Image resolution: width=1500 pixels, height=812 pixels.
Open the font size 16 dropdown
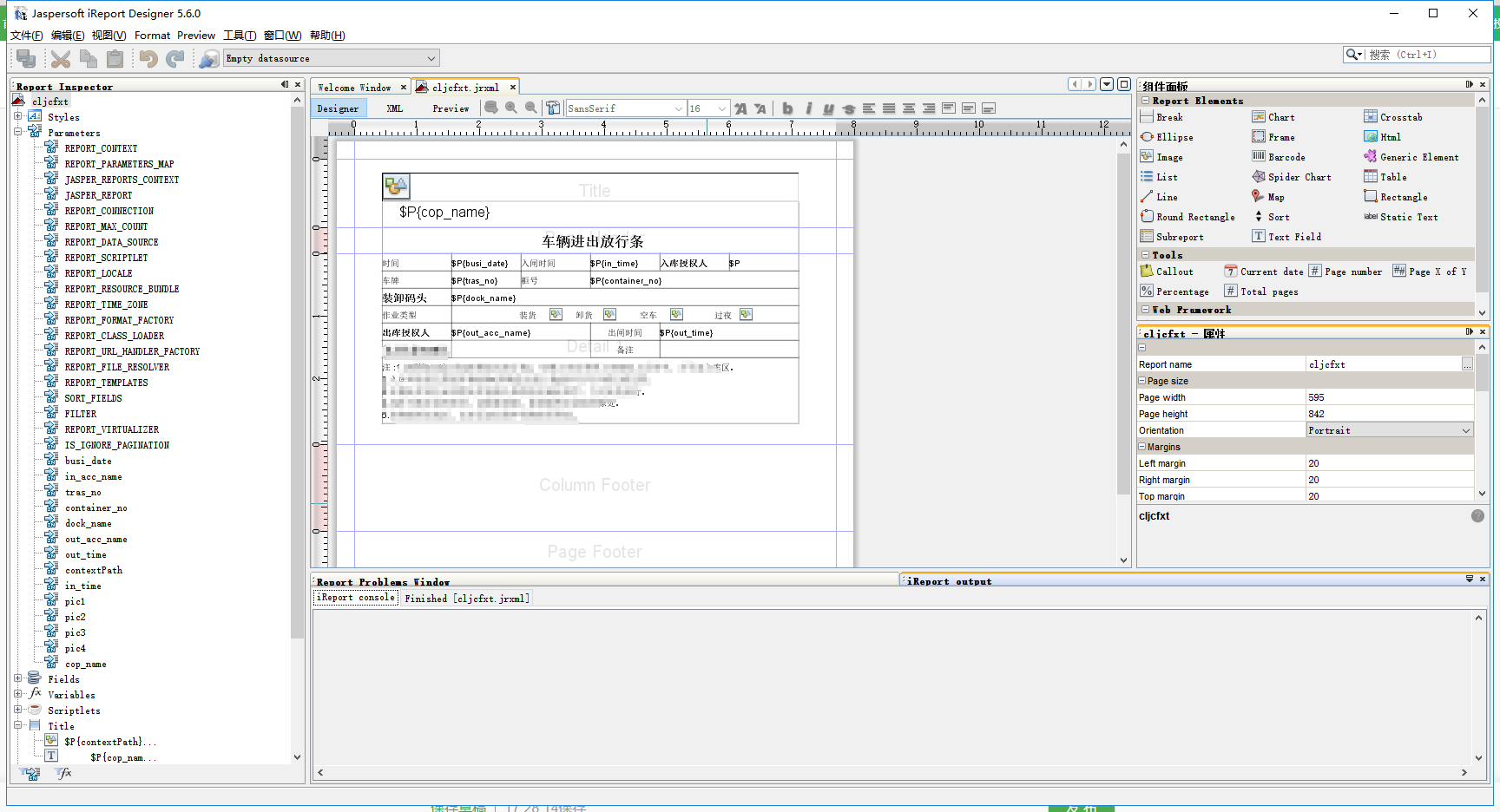(708, 108)
